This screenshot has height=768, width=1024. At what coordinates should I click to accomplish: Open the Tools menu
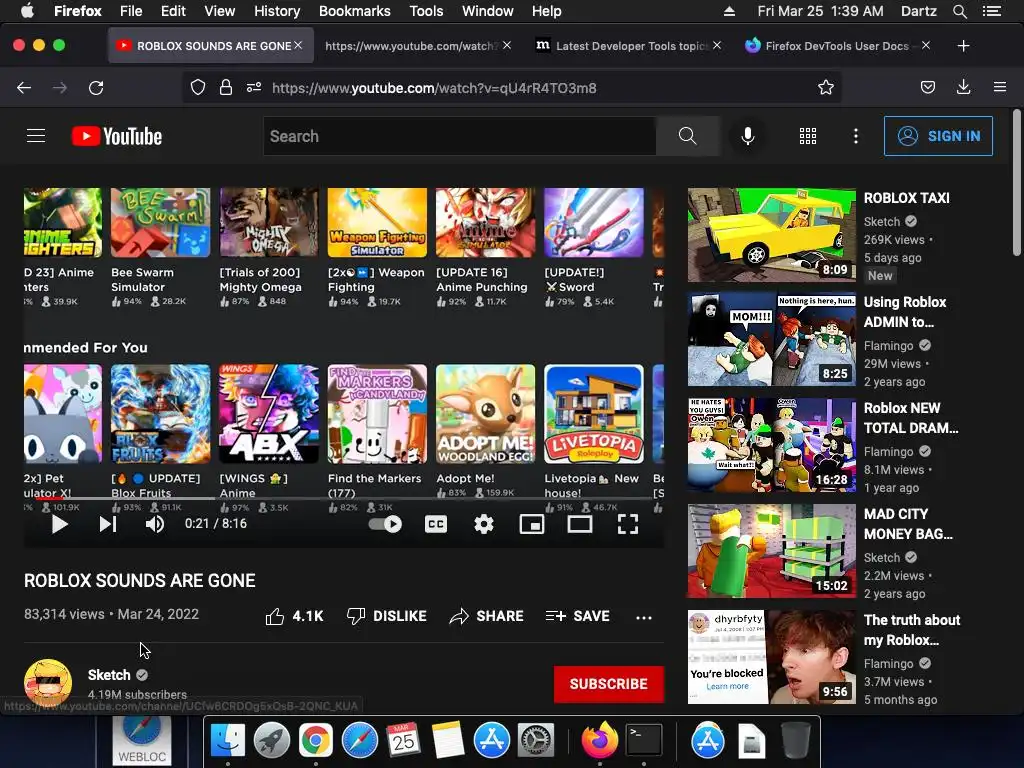coord(426,11)
